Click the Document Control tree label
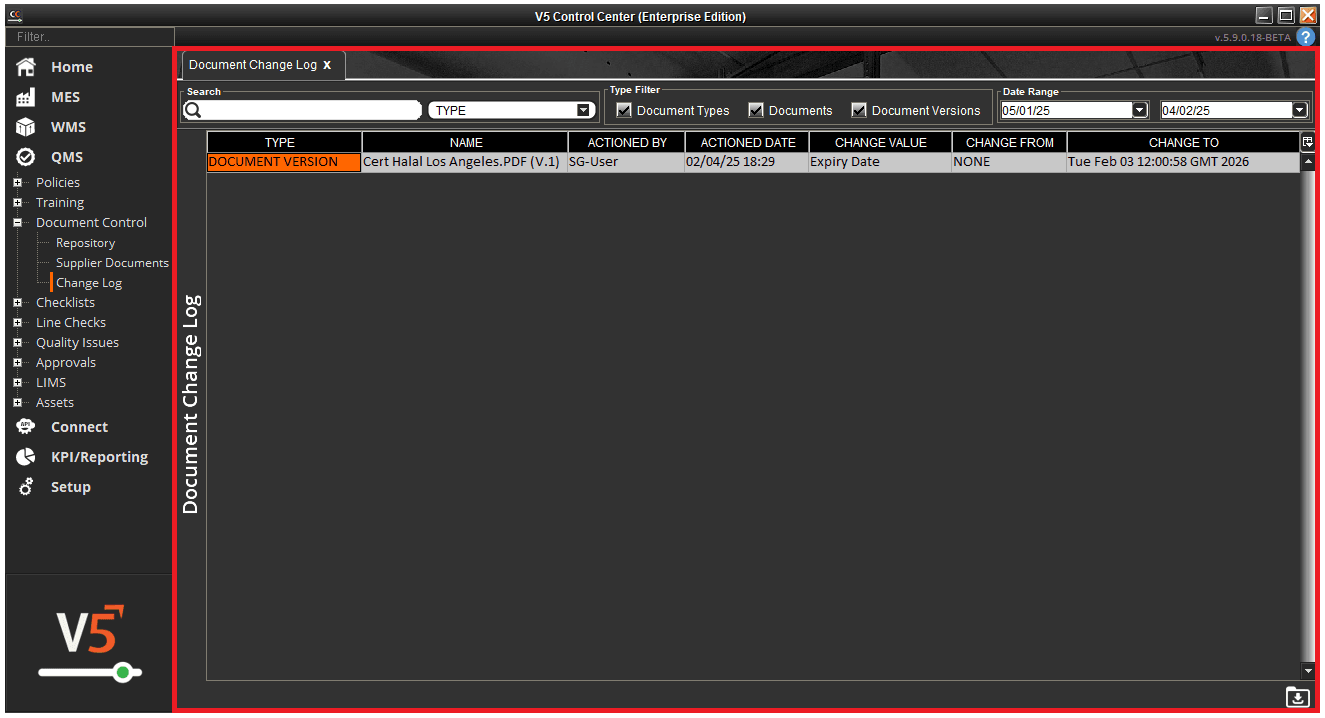 (x=91, y=223)
